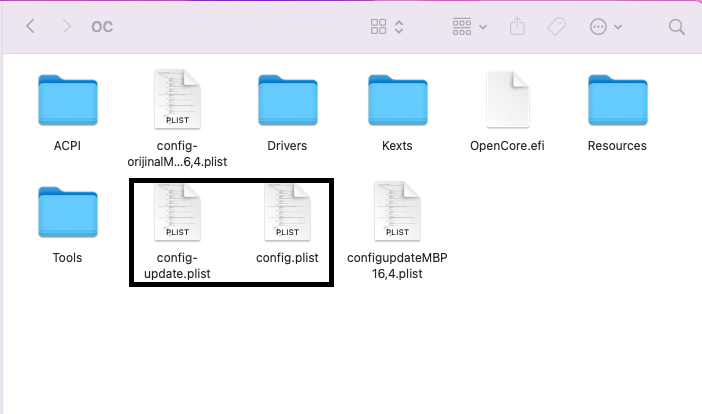
Task: Select the Drivers folder icon
Action: click(x=287, y=100)
